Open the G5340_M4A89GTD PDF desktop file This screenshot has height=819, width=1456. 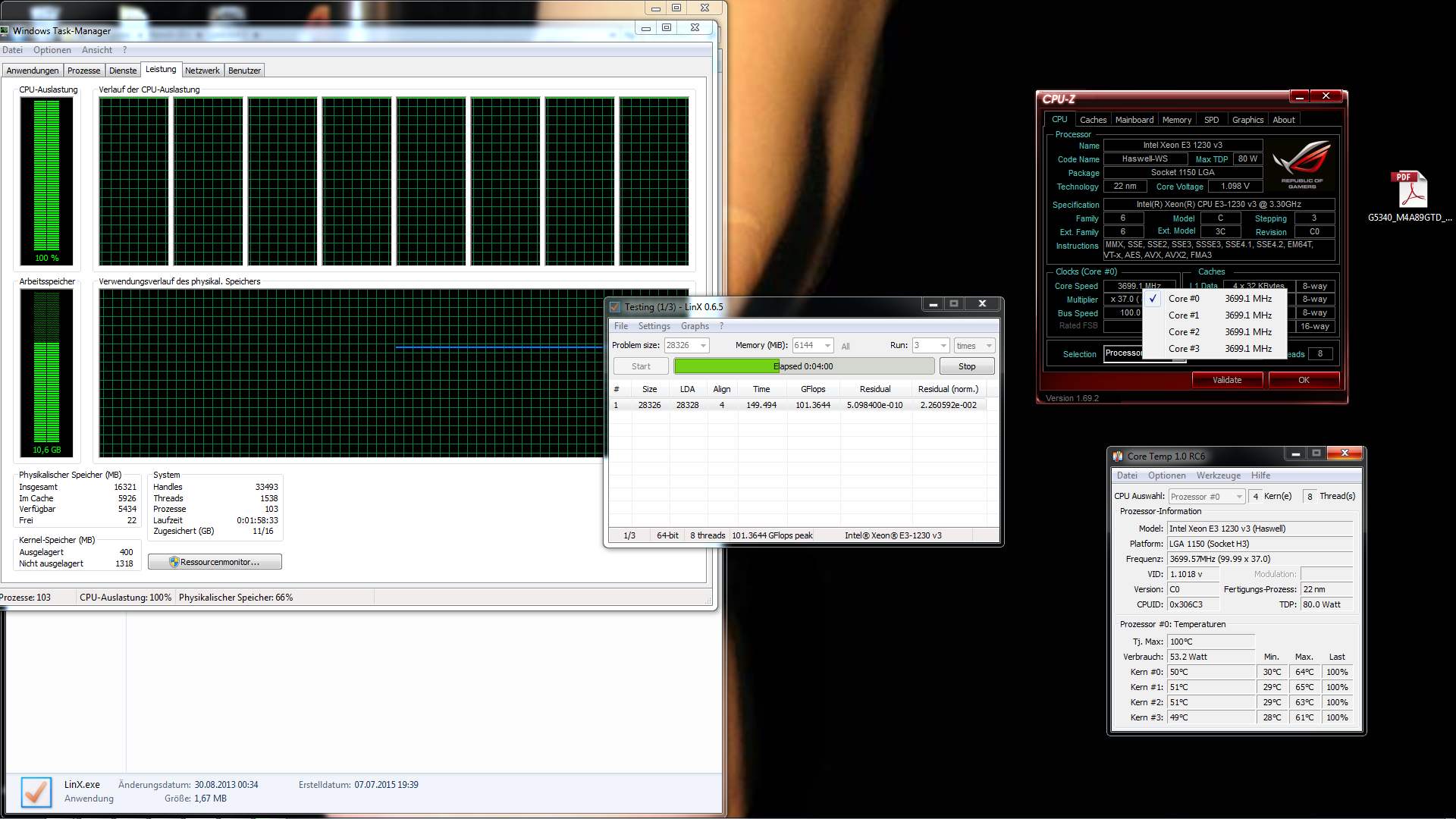(1410, 190)
